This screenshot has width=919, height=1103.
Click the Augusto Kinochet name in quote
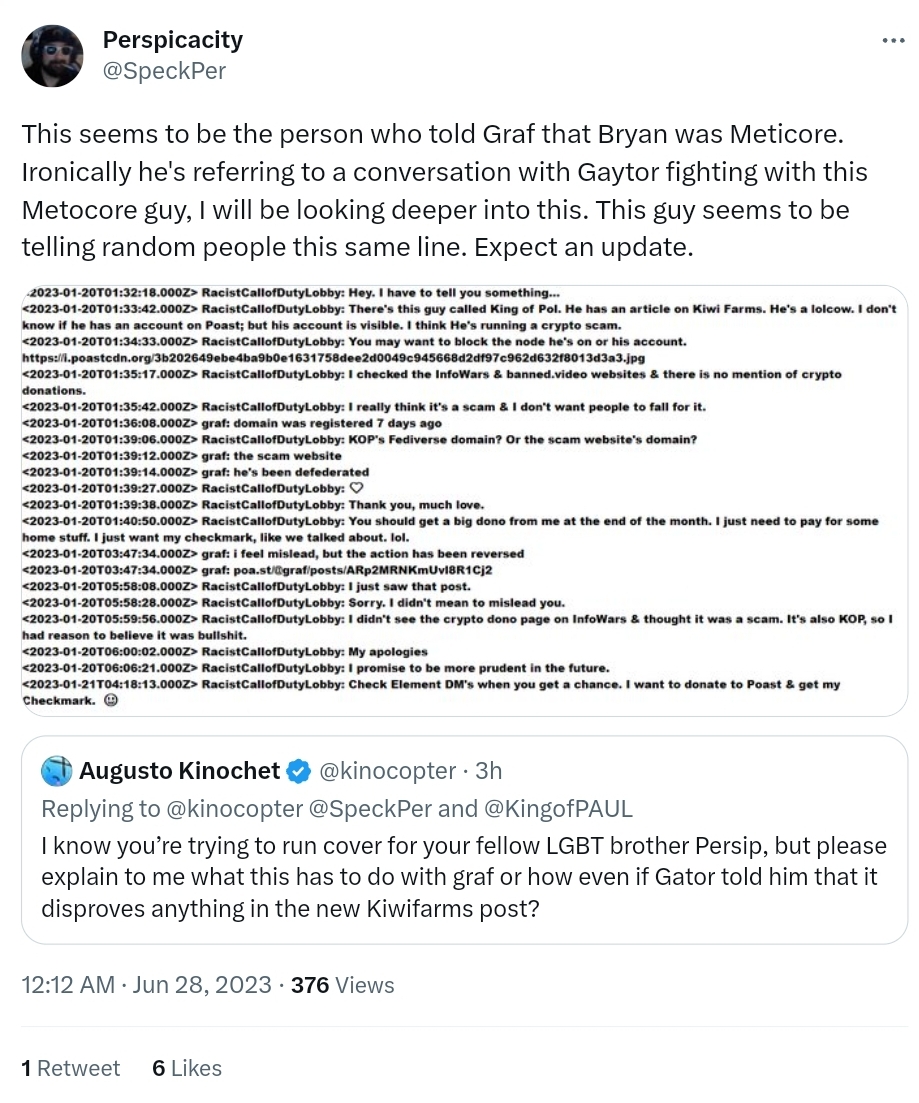[x=179, y=771]
